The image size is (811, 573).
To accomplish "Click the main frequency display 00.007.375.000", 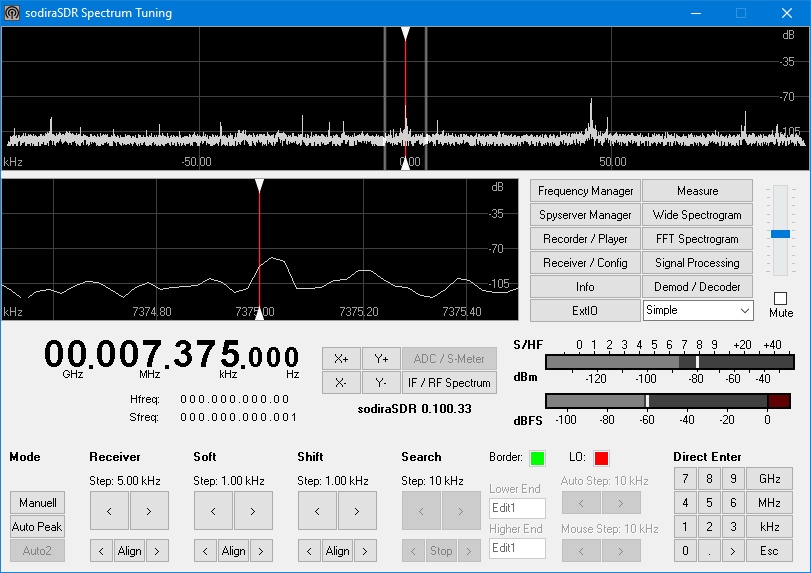I will tap(171, 355).
